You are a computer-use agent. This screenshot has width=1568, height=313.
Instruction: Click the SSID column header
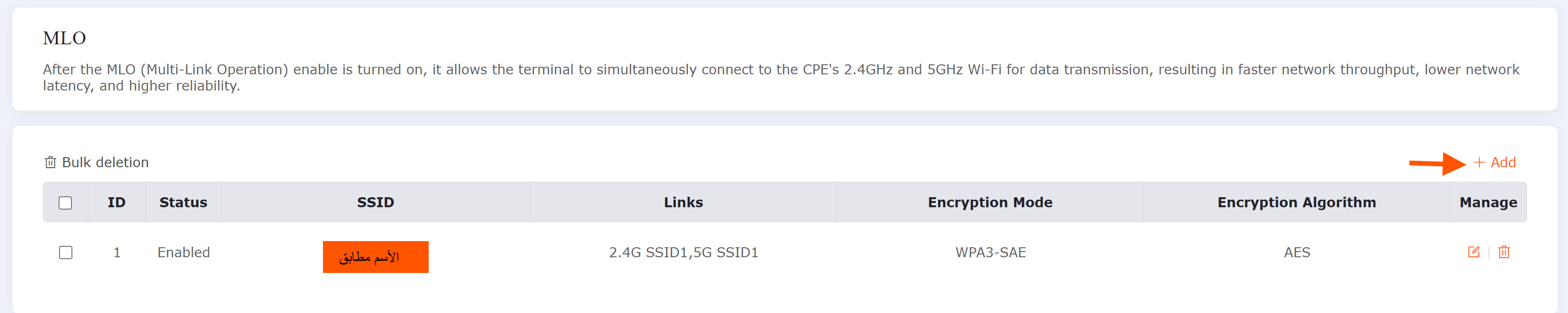(x=375, y=202)
